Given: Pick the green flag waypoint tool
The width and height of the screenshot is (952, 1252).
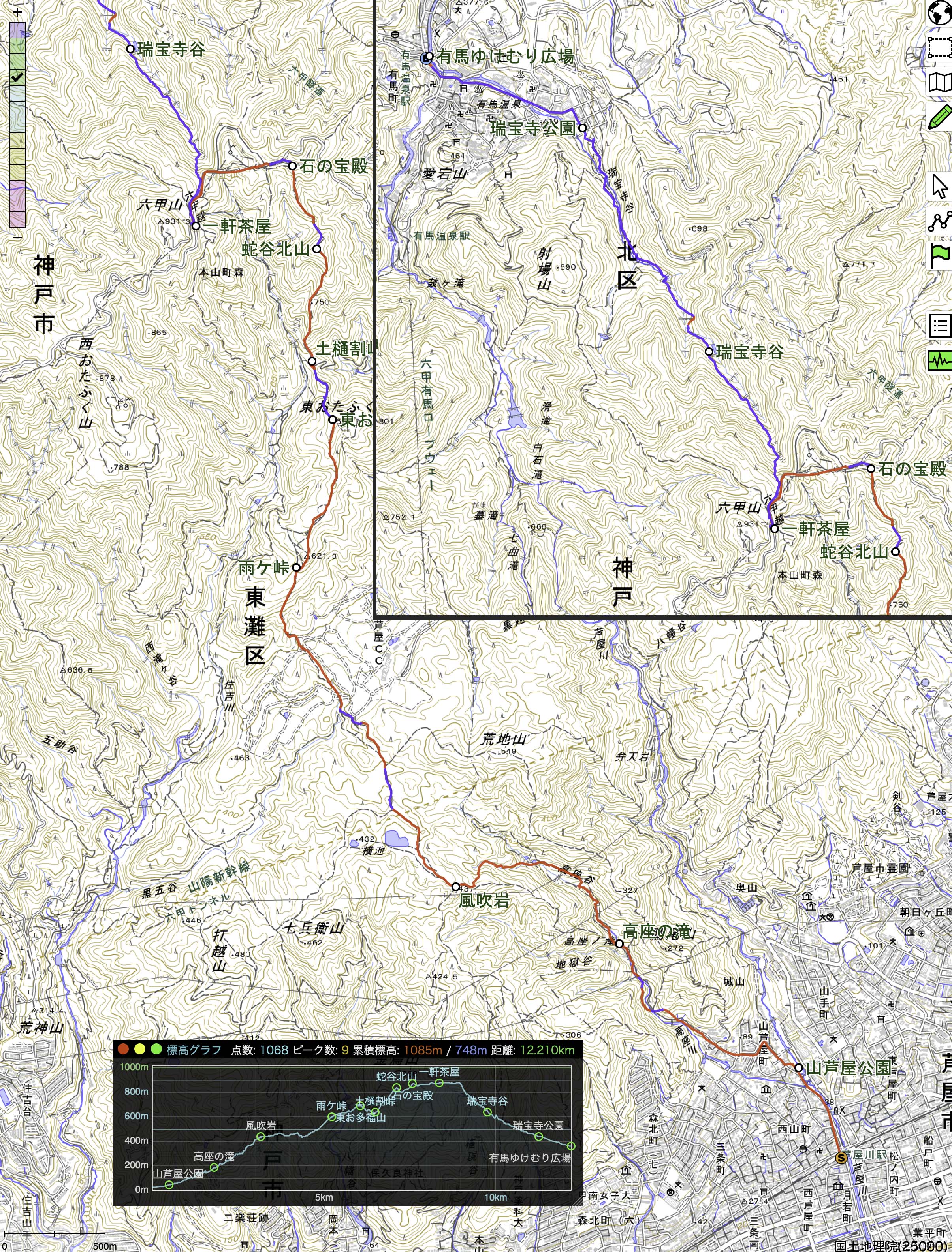Looking at the screenshot, I should coord(939,256).
